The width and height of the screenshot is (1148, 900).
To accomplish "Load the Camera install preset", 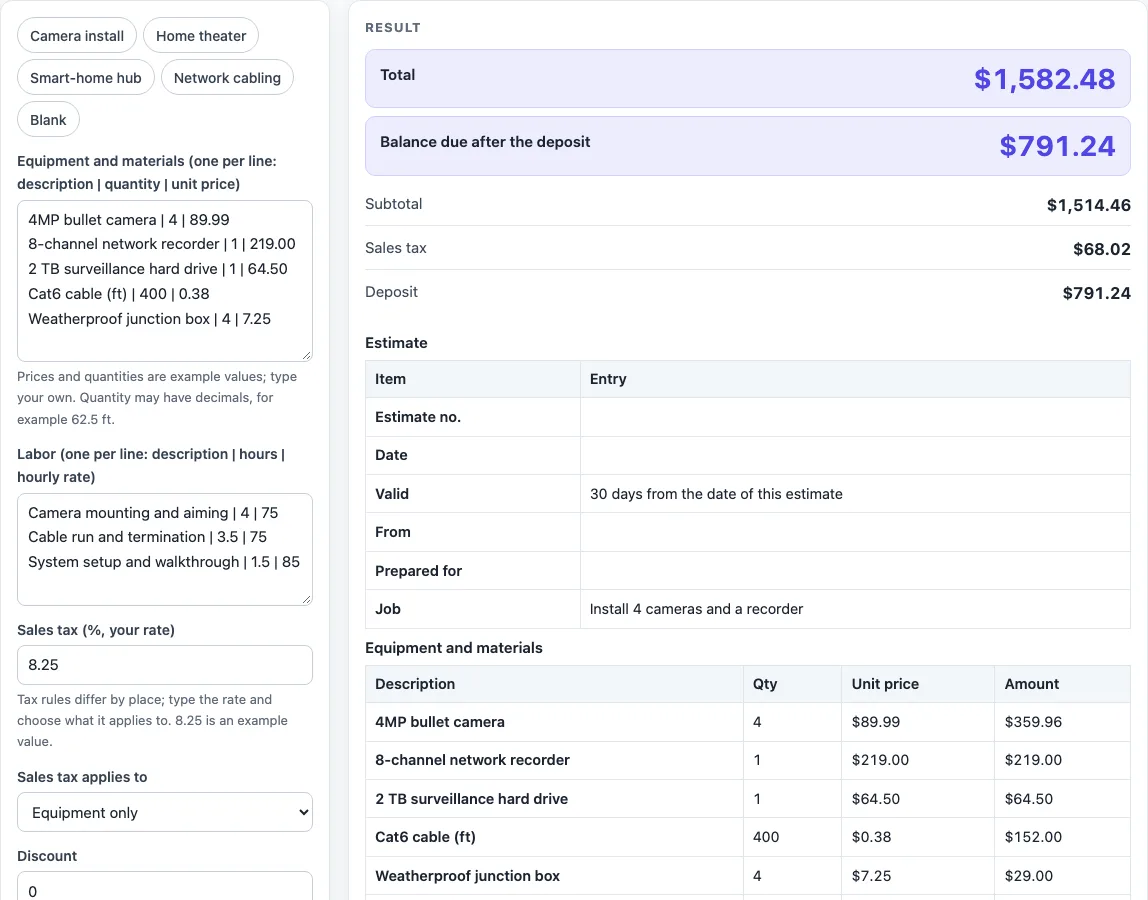I will (x=77, y=36).
